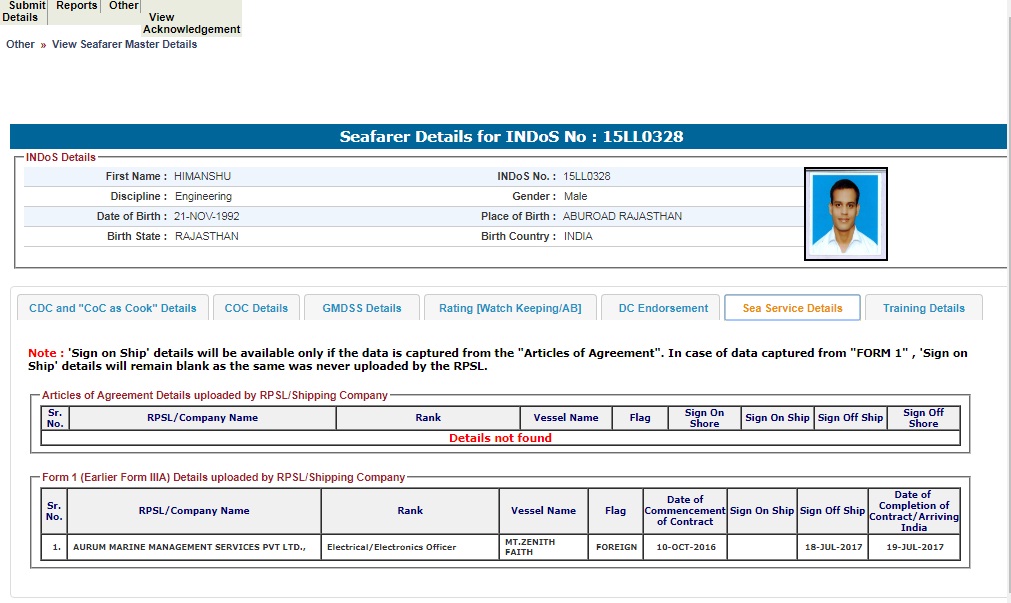Select the Rating [Watch Keeping/AB] tab
The image size is (1011, 603).
coord(510,308)
